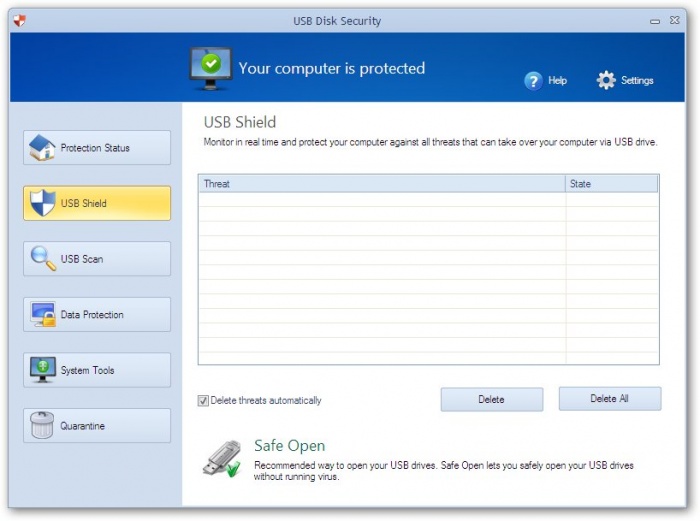Sort by the Threat column header
The width and height of the screenshot is (700, 521).
tap(382, 183)
